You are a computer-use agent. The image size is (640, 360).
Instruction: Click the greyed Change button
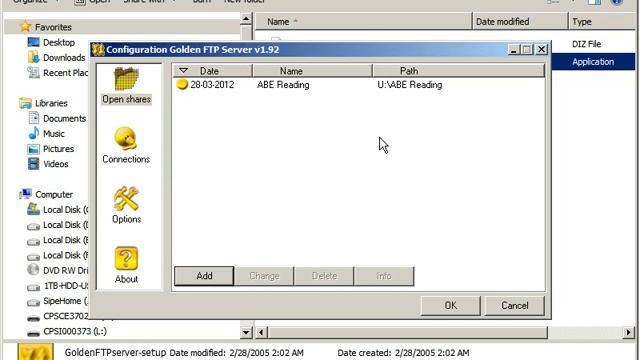click(264, 276)
